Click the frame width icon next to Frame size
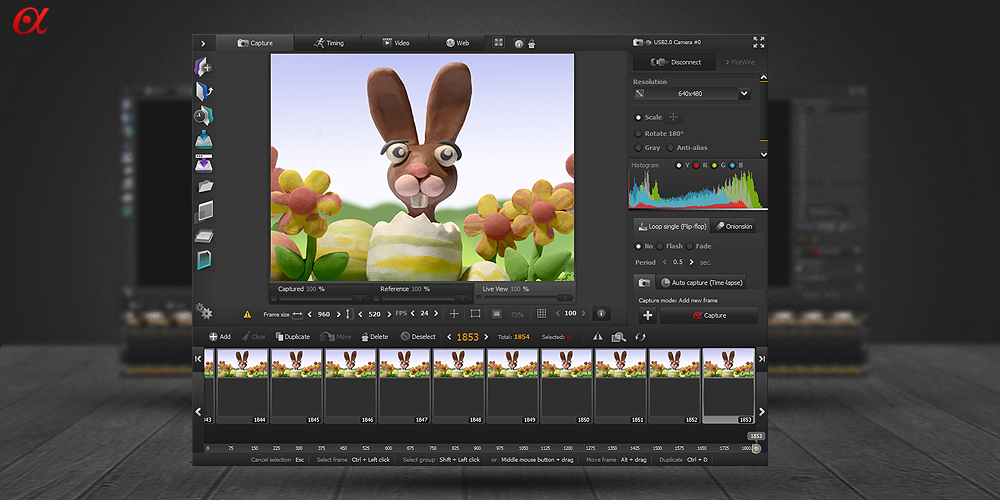 (297, 314)
